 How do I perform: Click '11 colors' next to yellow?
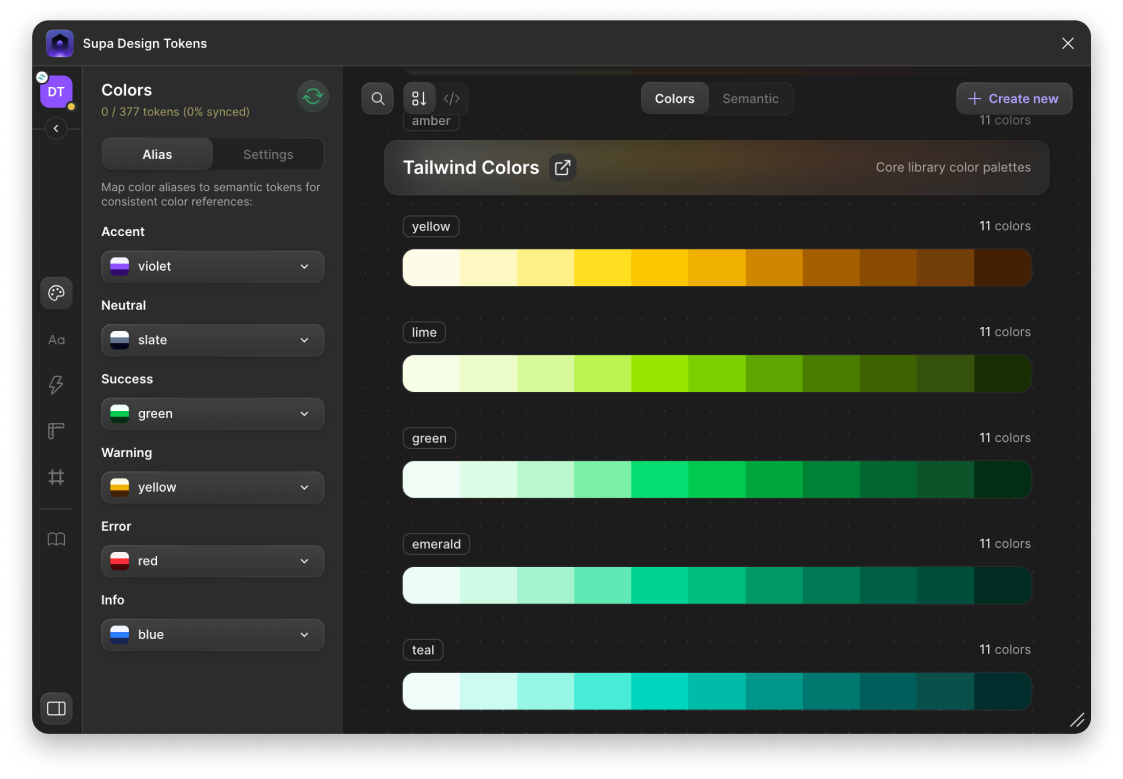tap(1005, 226)
